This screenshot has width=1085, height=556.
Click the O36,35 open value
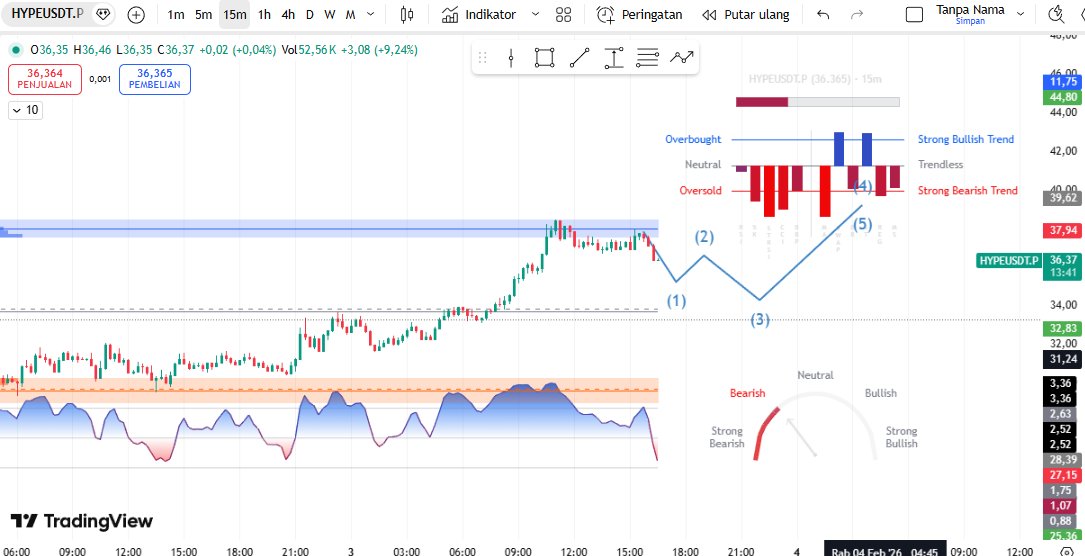pyautogui.click(x=49, y=50)
